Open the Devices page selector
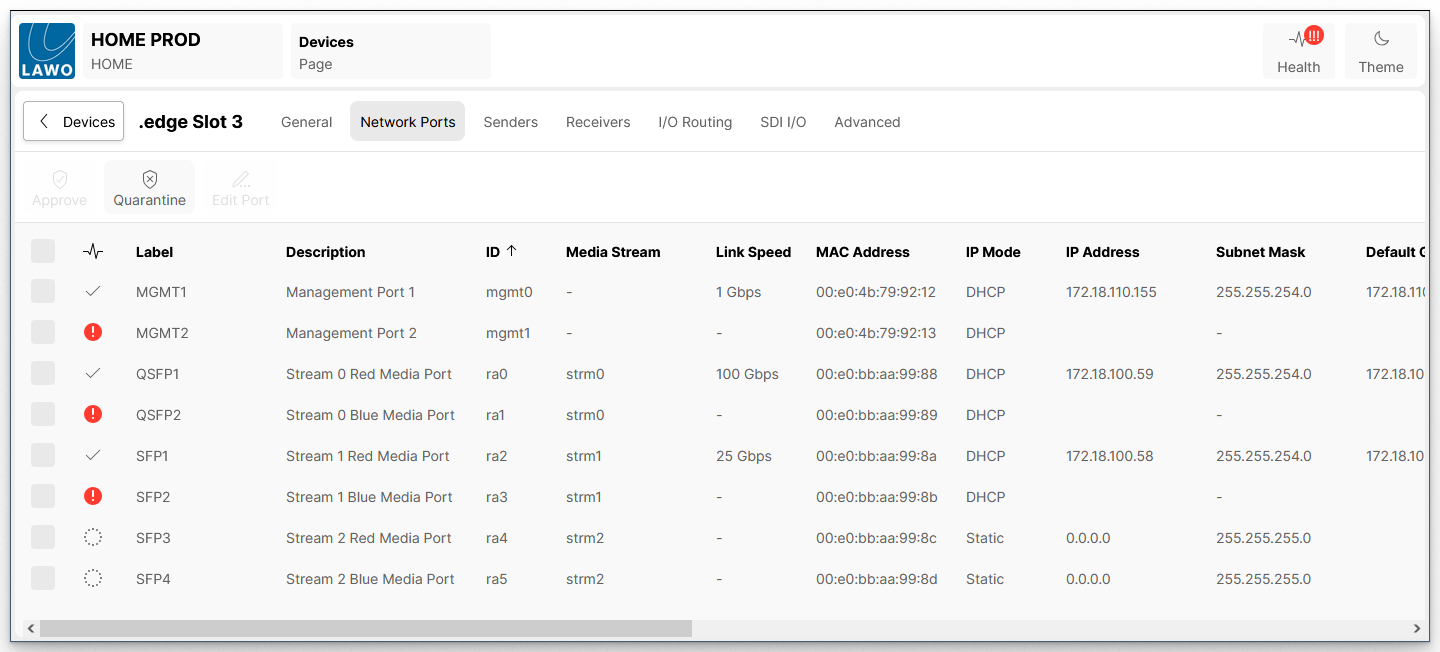The image size is (1440, 652). coord(390,51)
